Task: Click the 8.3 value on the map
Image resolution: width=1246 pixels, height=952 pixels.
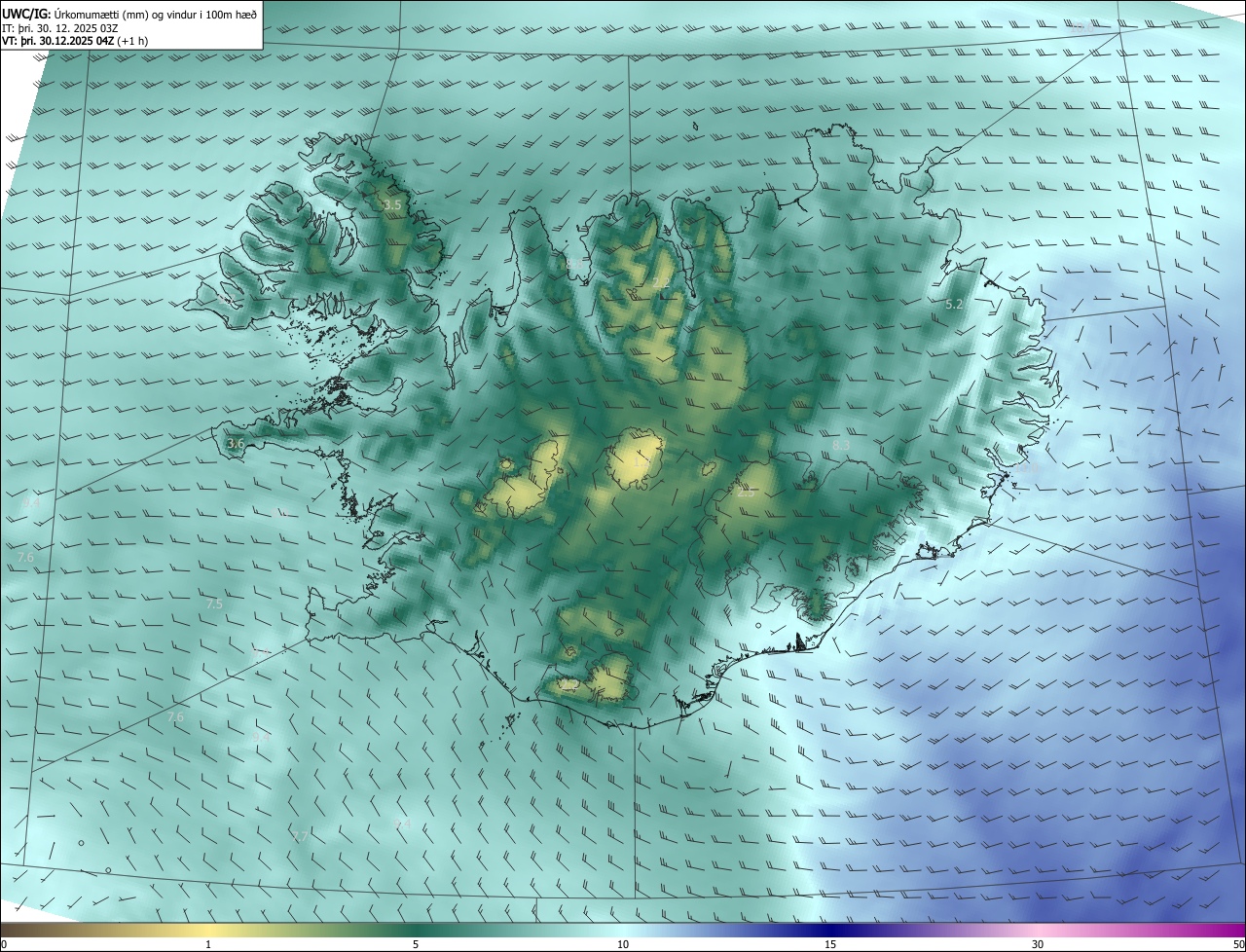Action: tap(841, 445)
